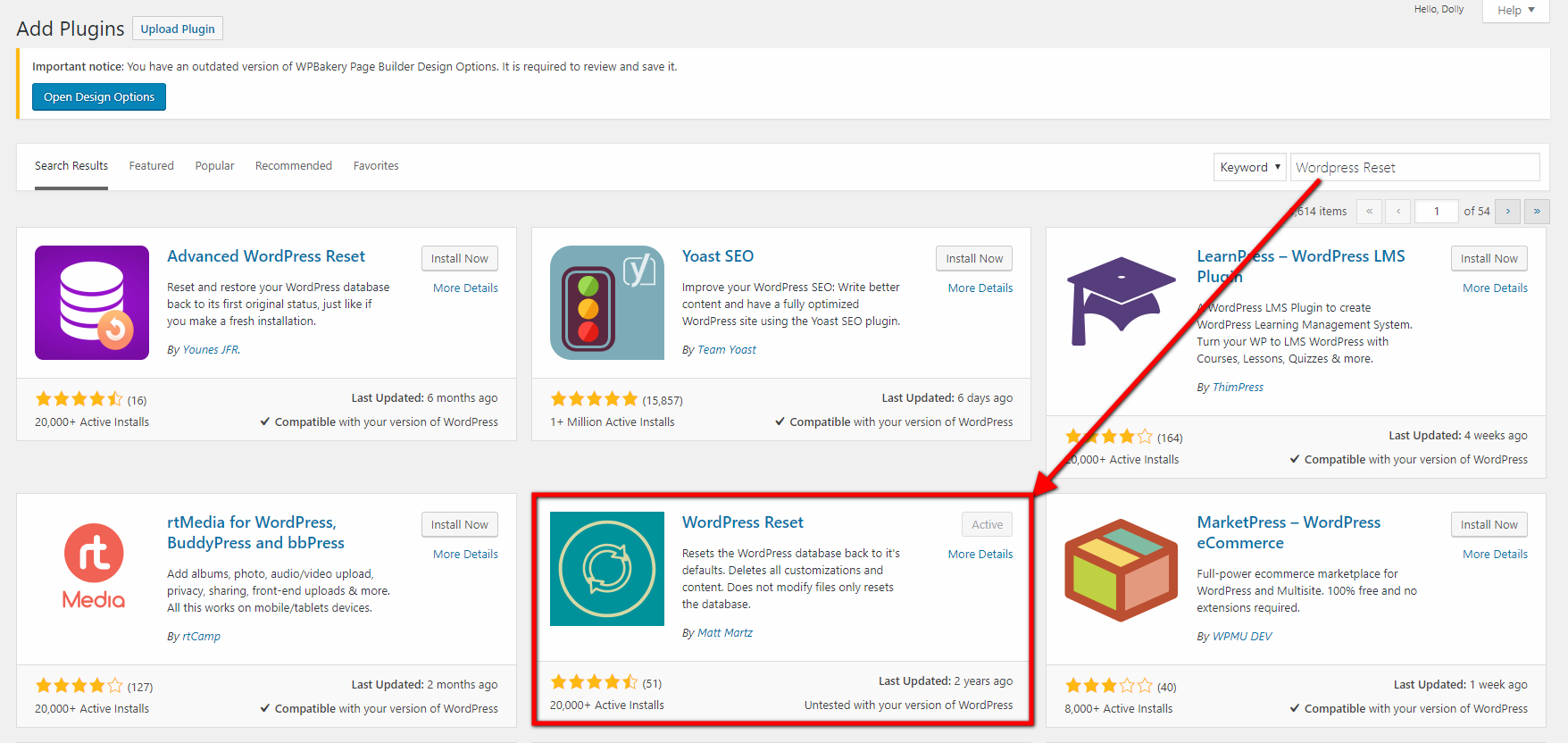The image size is (1568, 743).
Task: Select the Recommended tab
Action: [294, 166]
